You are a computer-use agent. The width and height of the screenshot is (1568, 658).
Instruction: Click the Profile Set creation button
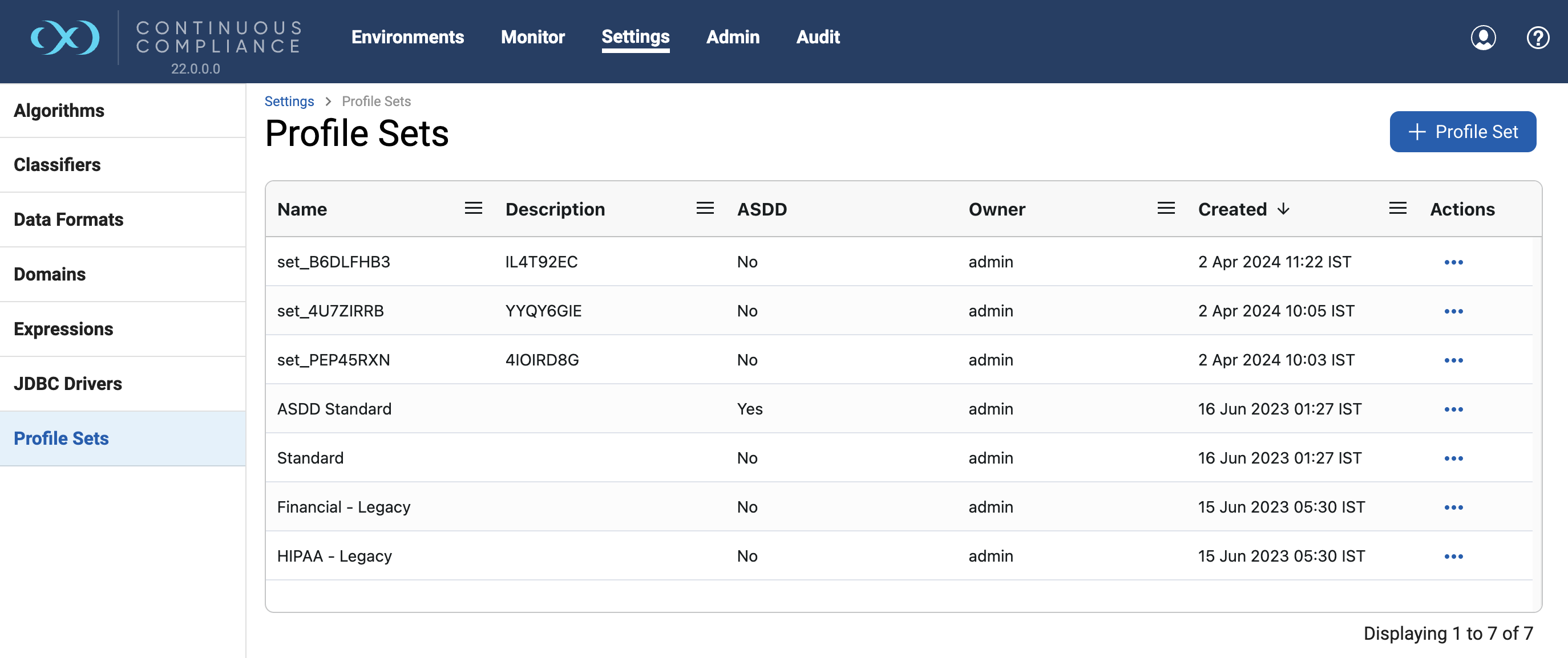tap(1464, 131)
